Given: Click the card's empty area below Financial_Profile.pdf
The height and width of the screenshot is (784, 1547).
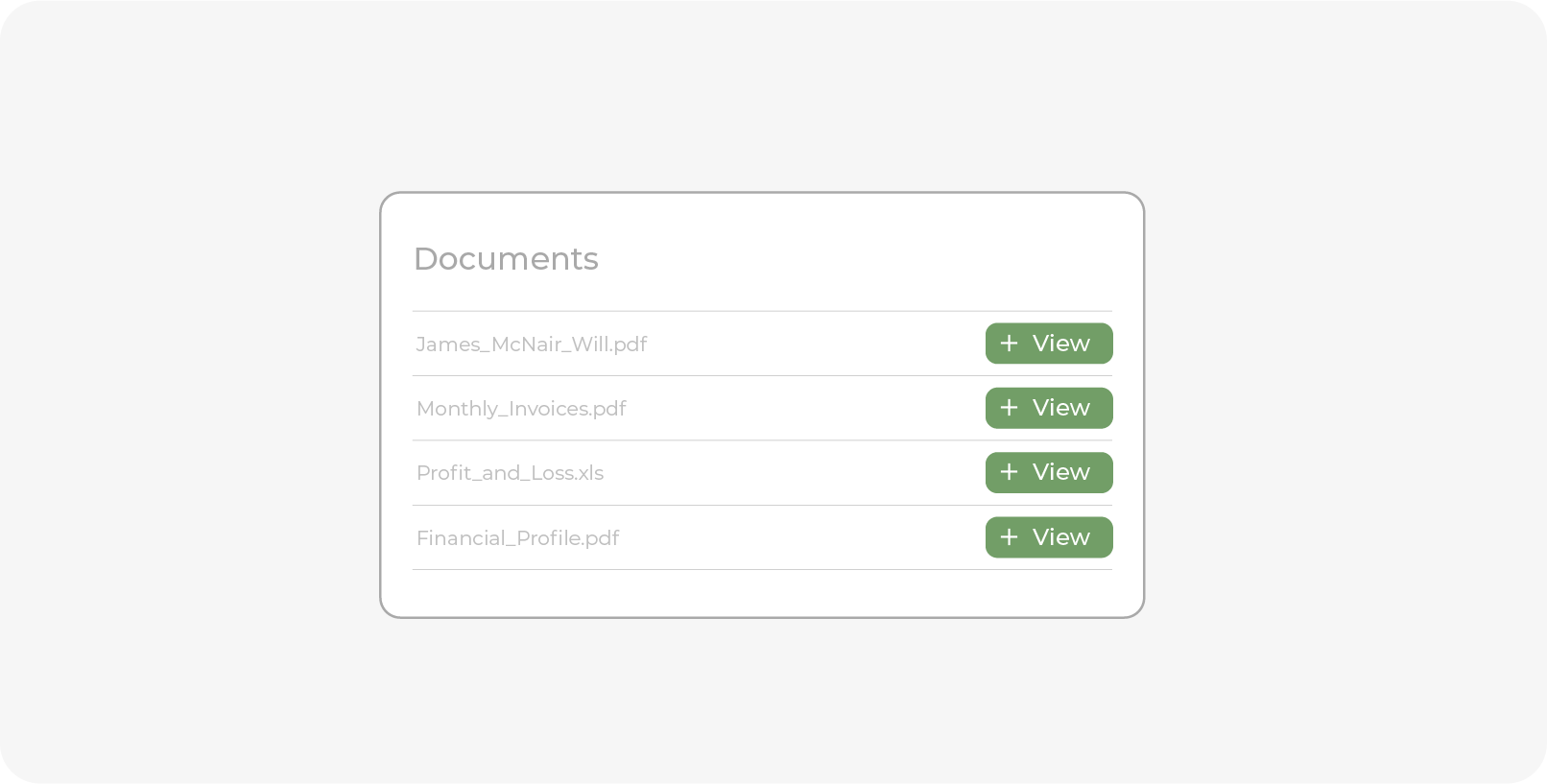Looking at the screenshot, I should click(762, 593).
